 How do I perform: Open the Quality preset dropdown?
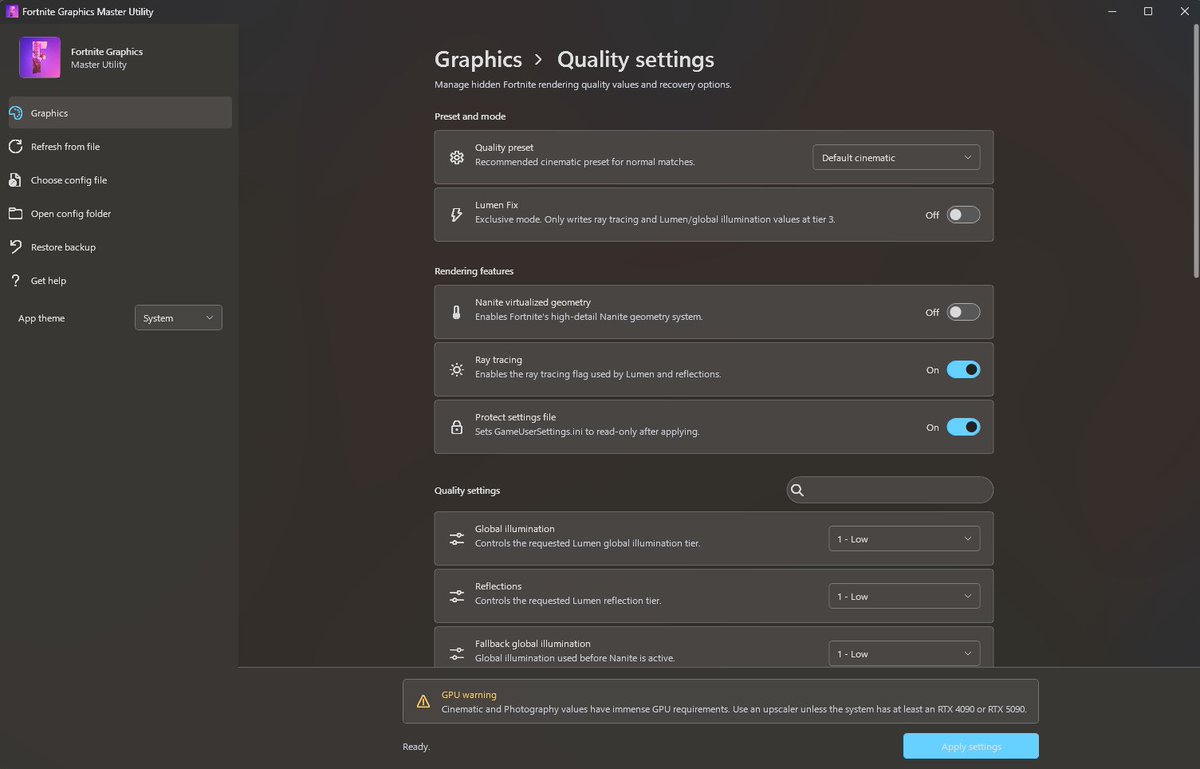pyautogui.click(x=896, y=157)
